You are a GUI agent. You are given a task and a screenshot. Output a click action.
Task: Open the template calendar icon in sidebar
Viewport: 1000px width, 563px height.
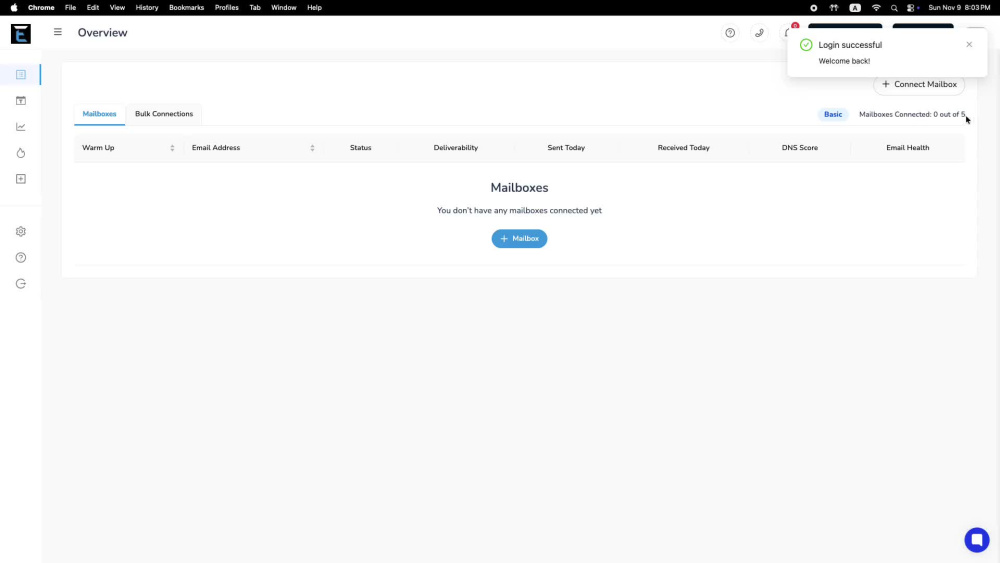coord(20,101)
